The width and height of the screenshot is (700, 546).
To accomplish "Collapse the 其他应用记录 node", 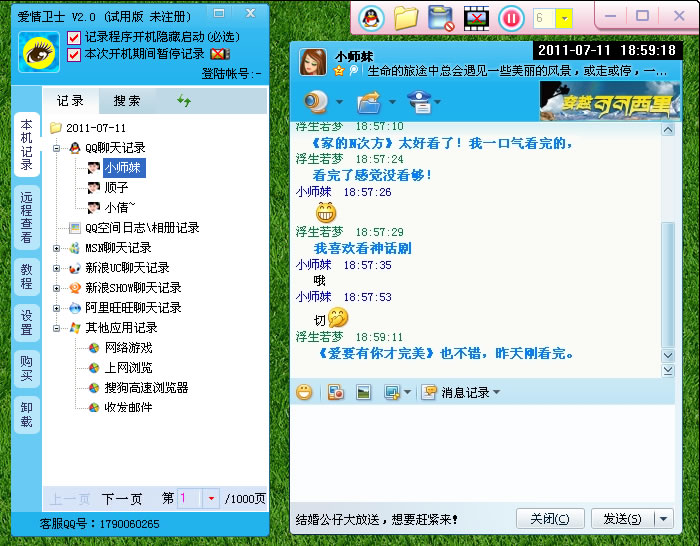I will tap(56, 328).
